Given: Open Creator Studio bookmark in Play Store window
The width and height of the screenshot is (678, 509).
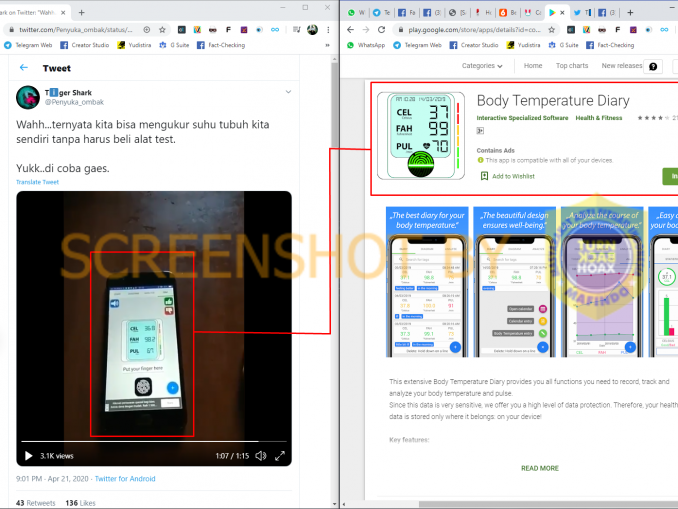Looking at the screenshot, I should (x=474, y=45).
